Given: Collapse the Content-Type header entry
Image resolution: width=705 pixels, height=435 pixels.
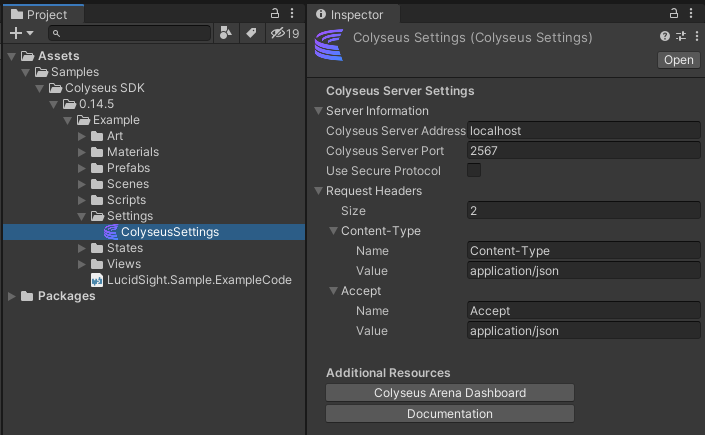Looking at the screenshot, I should [333, 231].
